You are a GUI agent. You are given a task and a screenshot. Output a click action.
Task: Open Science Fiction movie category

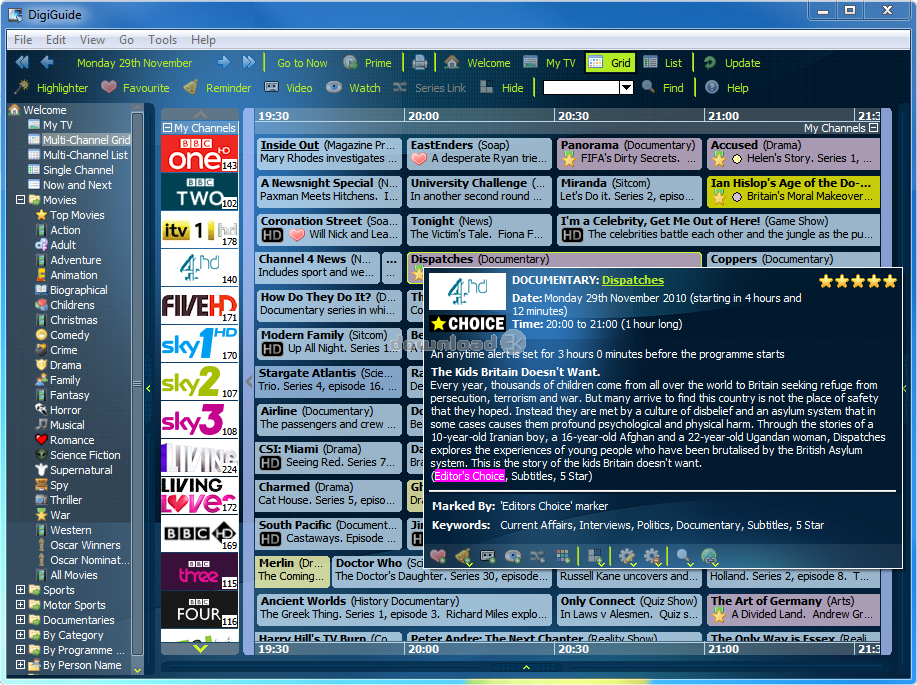coord(85,455)
